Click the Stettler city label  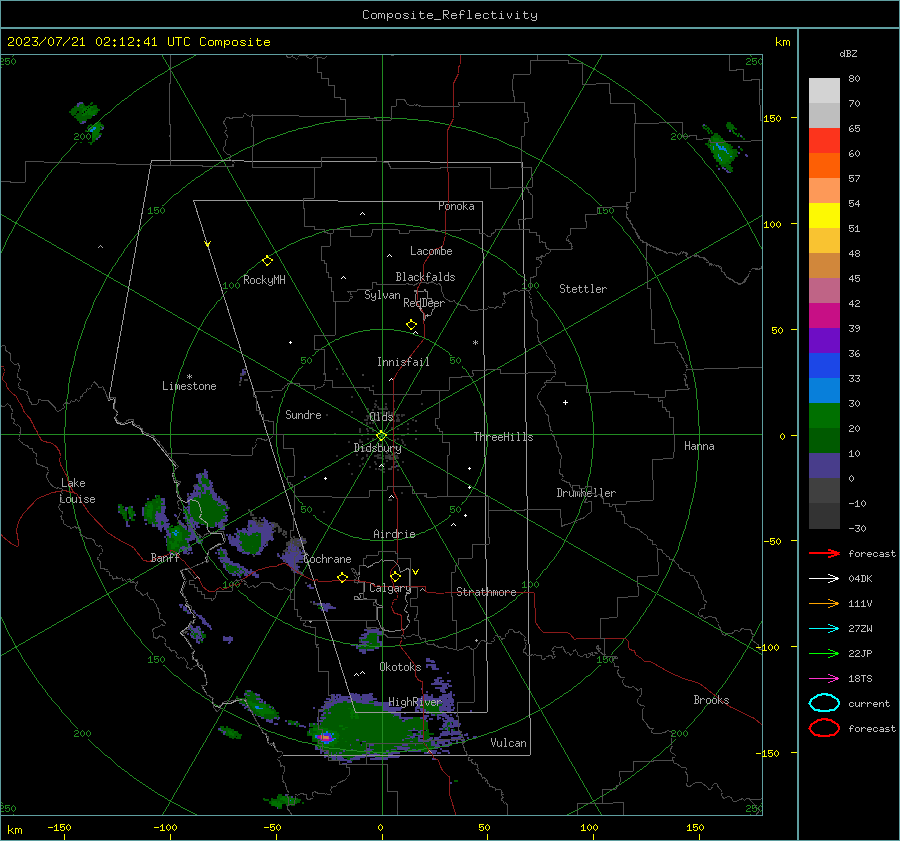583,289
